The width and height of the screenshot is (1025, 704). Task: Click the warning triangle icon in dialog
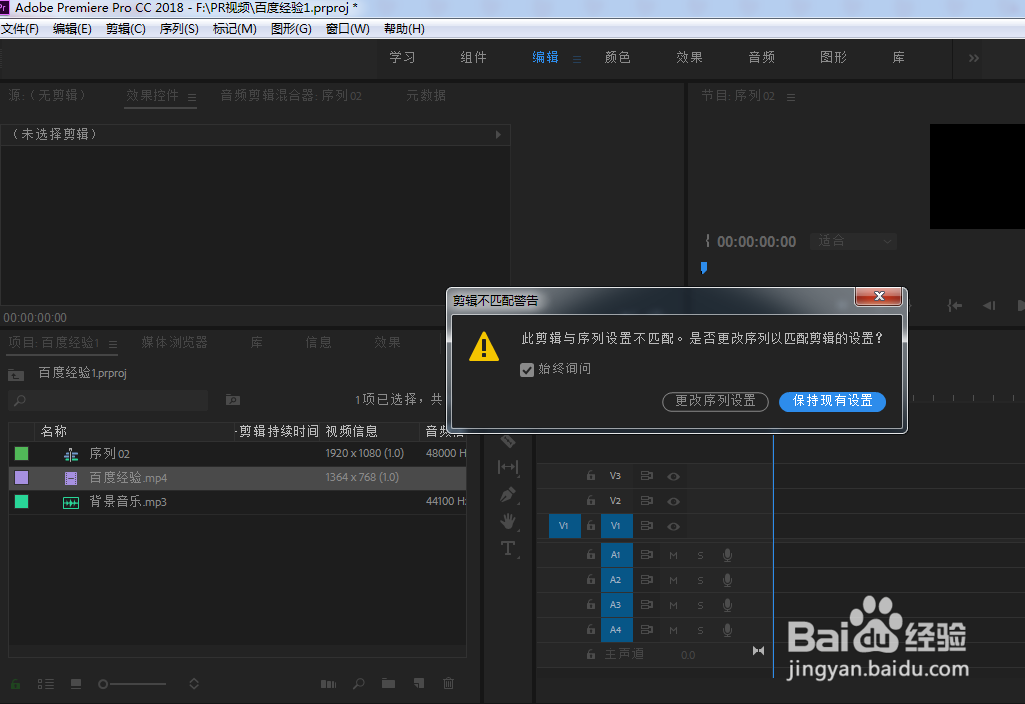pos(484,346)
